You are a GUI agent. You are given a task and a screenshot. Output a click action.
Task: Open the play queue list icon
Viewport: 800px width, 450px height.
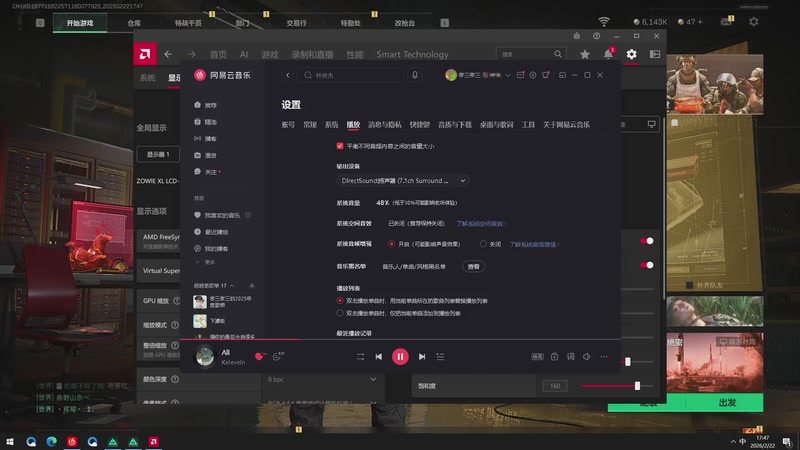coord(440,357)
